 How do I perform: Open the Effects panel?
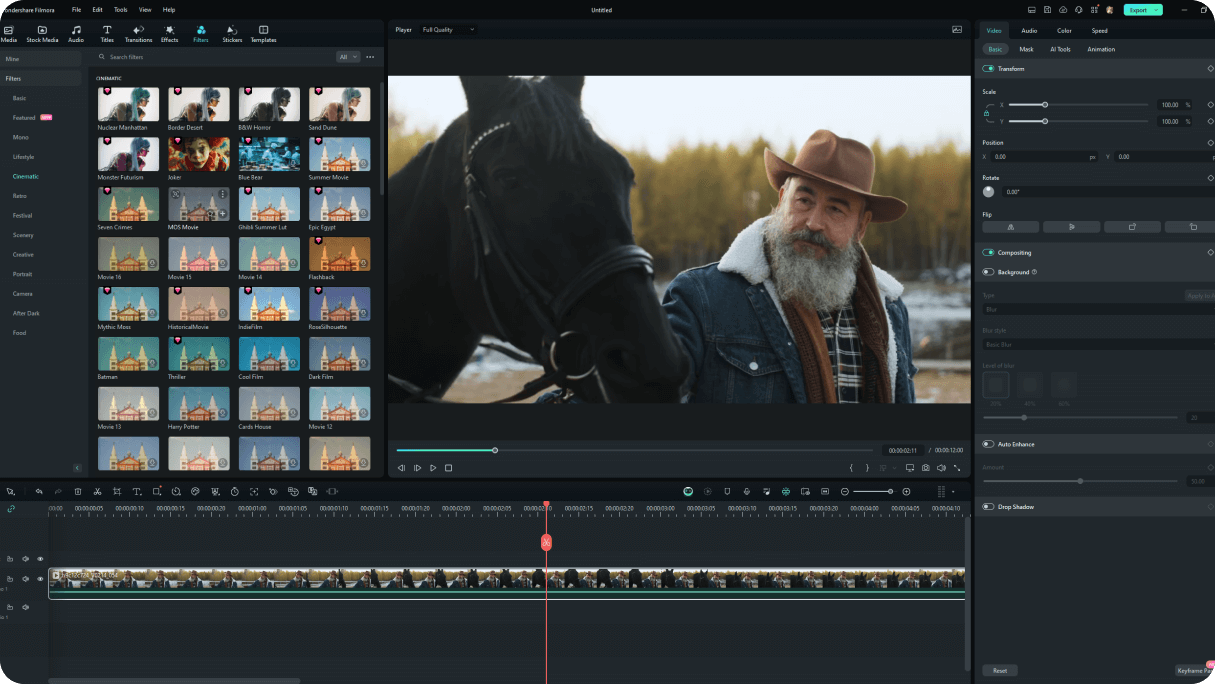[x=169, y=34]
